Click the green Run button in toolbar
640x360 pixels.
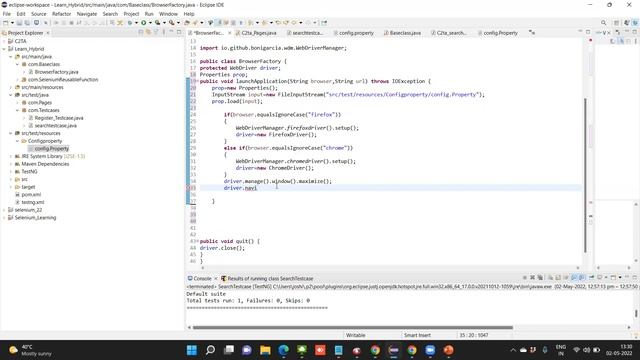(x=143, y=23)
